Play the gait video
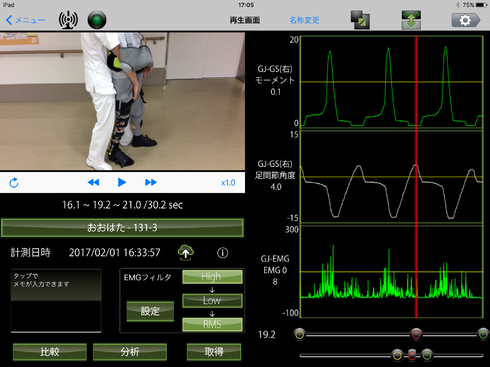This screenshot has height=367, width=490. [x=122, y=182]
